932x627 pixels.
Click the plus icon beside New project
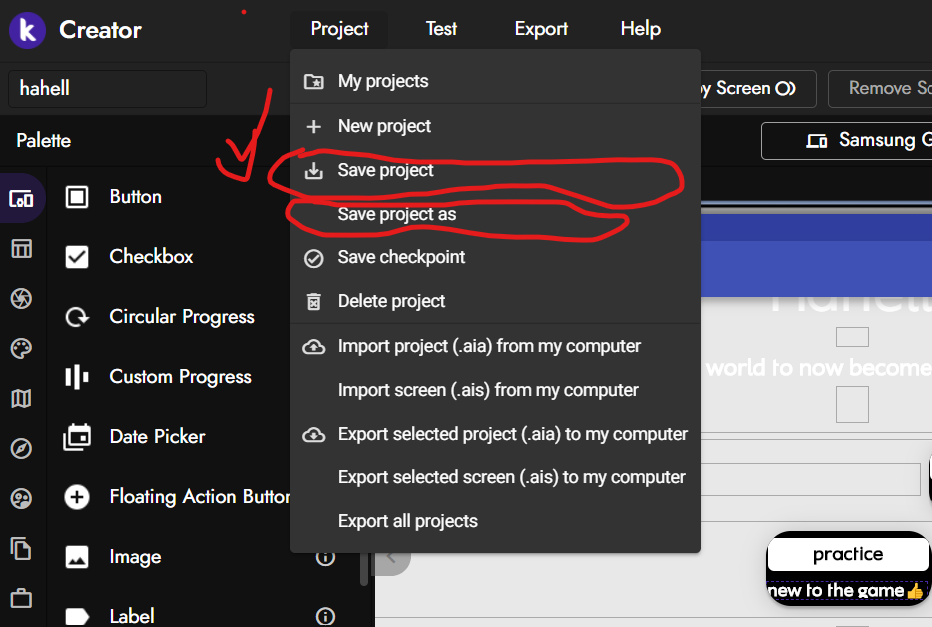[313, 126]
